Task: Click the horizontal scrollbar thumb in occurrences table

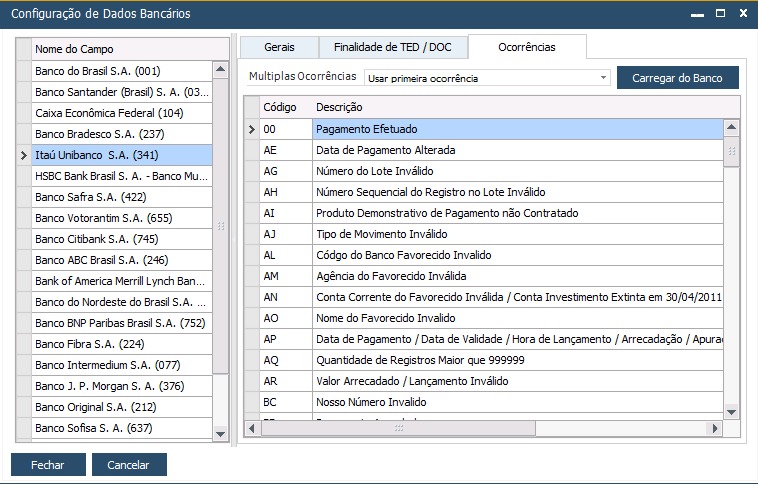Action: click(x=398, y=428)
